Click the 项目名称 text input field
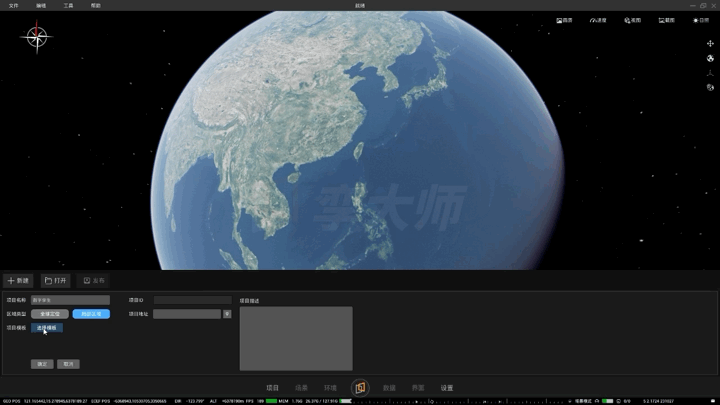The height and width of the screenshot is (405, 720). pyautogui.click(x=70, y=300)
